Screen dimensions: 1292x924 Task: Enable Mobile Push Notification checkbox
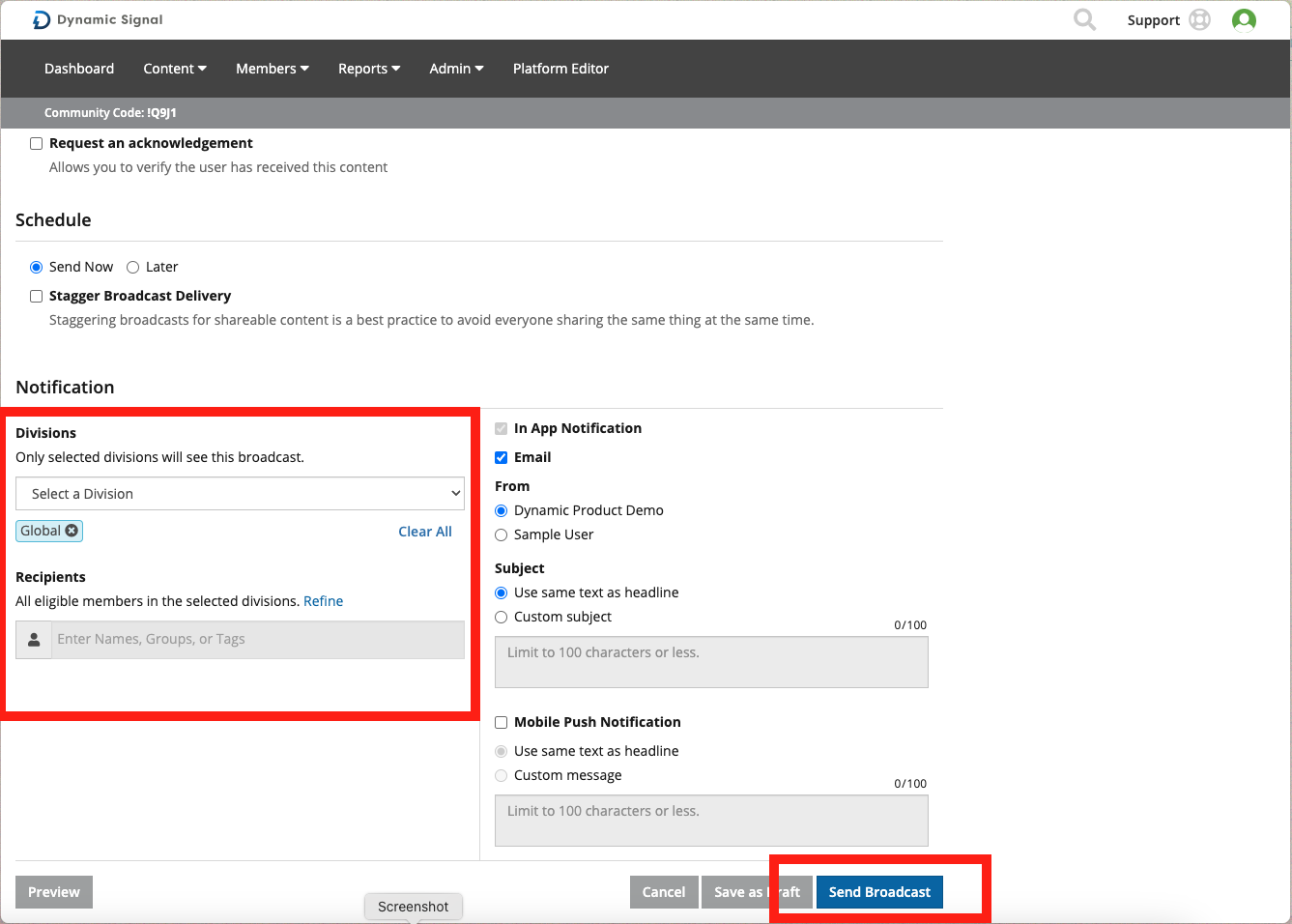pos(501,722)
